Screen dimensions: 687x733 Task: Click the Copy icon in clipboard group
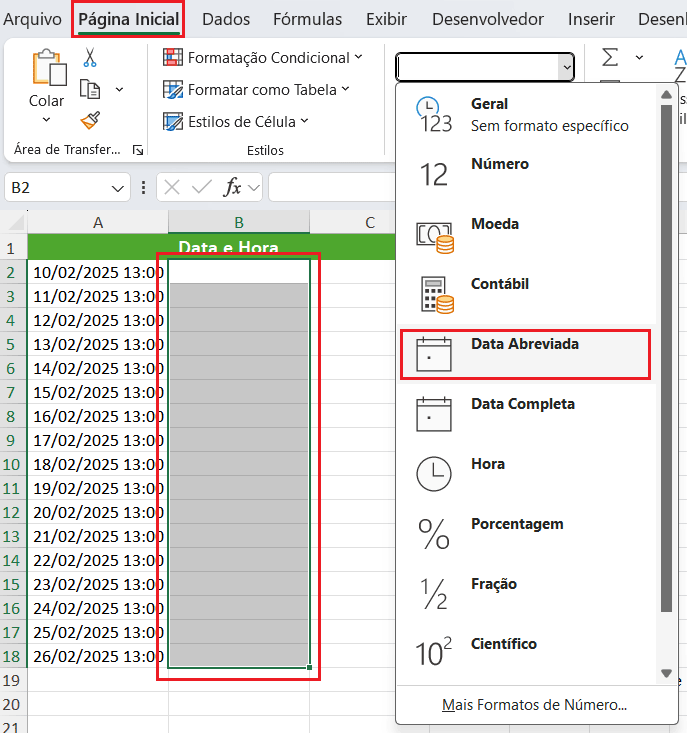pos(90,89)
